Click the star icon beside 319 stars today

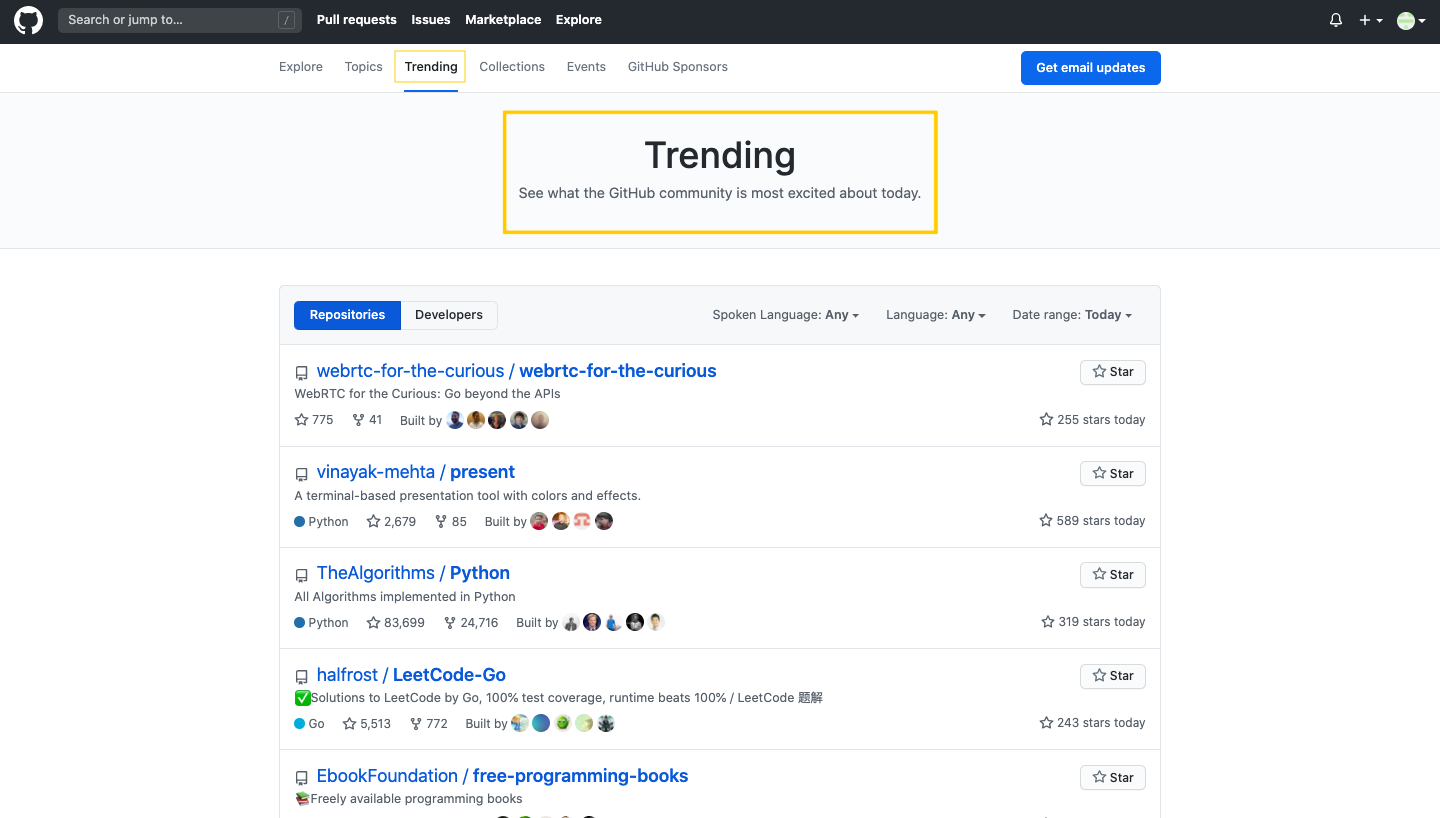pos(1046,621)
